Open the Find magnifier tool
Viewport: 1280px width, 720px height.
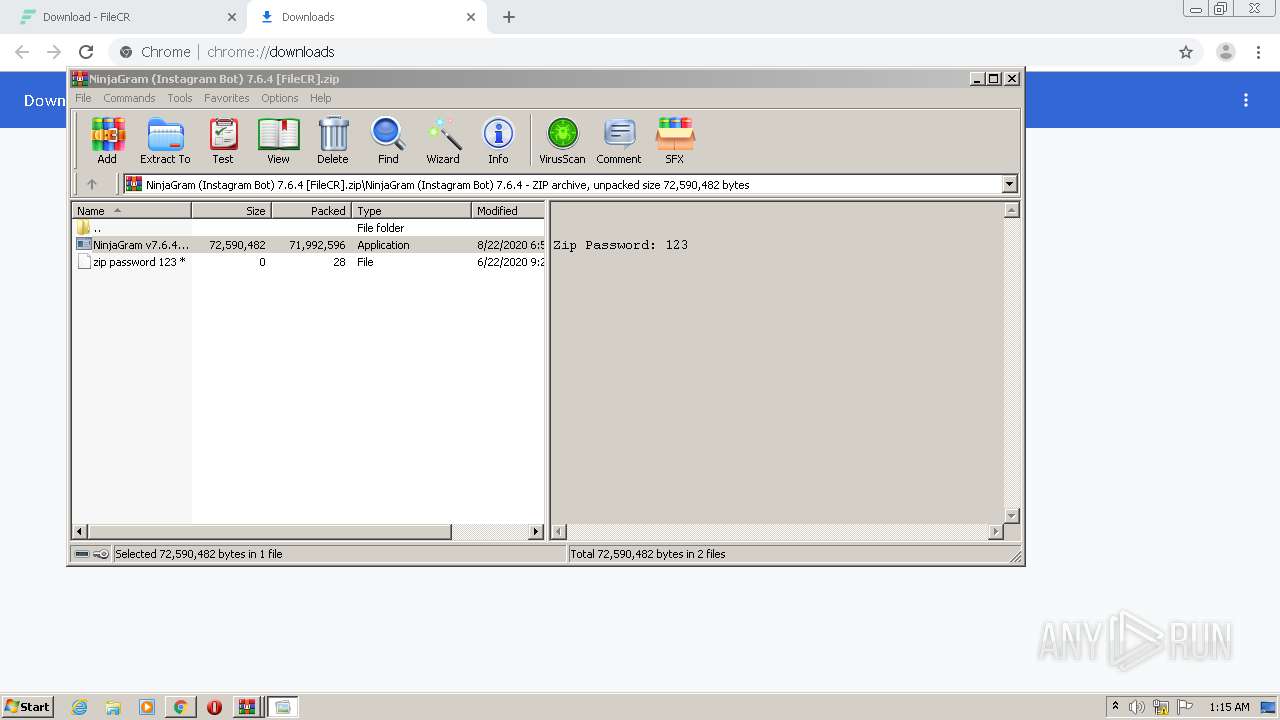click(388, 140)
